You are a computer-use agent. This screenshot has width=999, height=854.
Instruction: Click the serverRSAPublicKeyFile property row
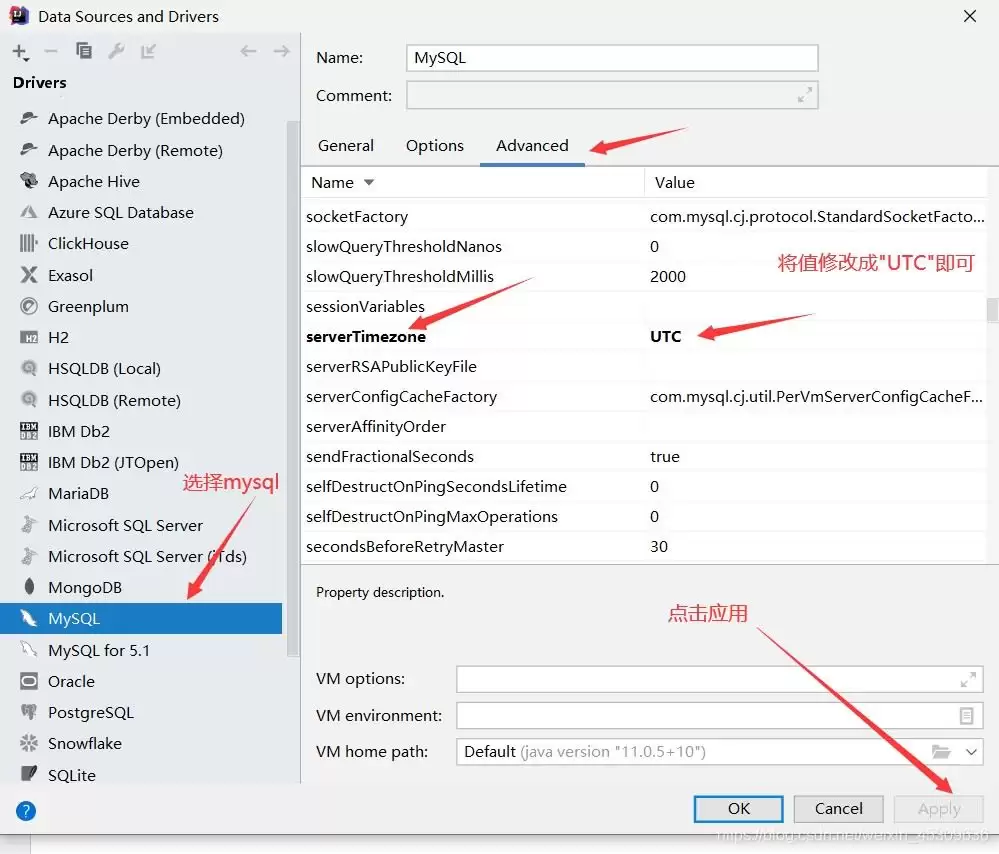(x=645, y=366)
